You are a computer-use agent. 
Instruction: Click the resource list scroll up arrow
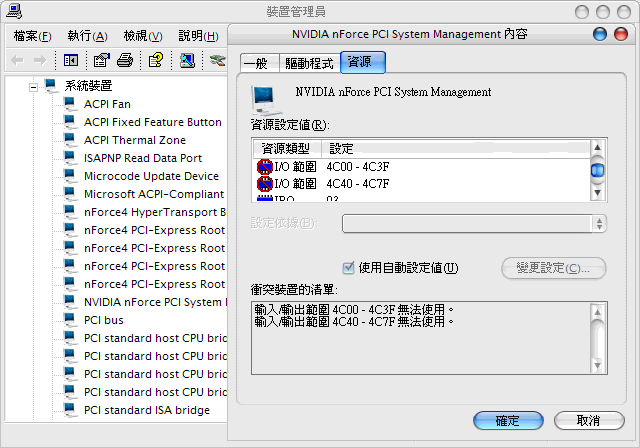(x=597, y=147)
